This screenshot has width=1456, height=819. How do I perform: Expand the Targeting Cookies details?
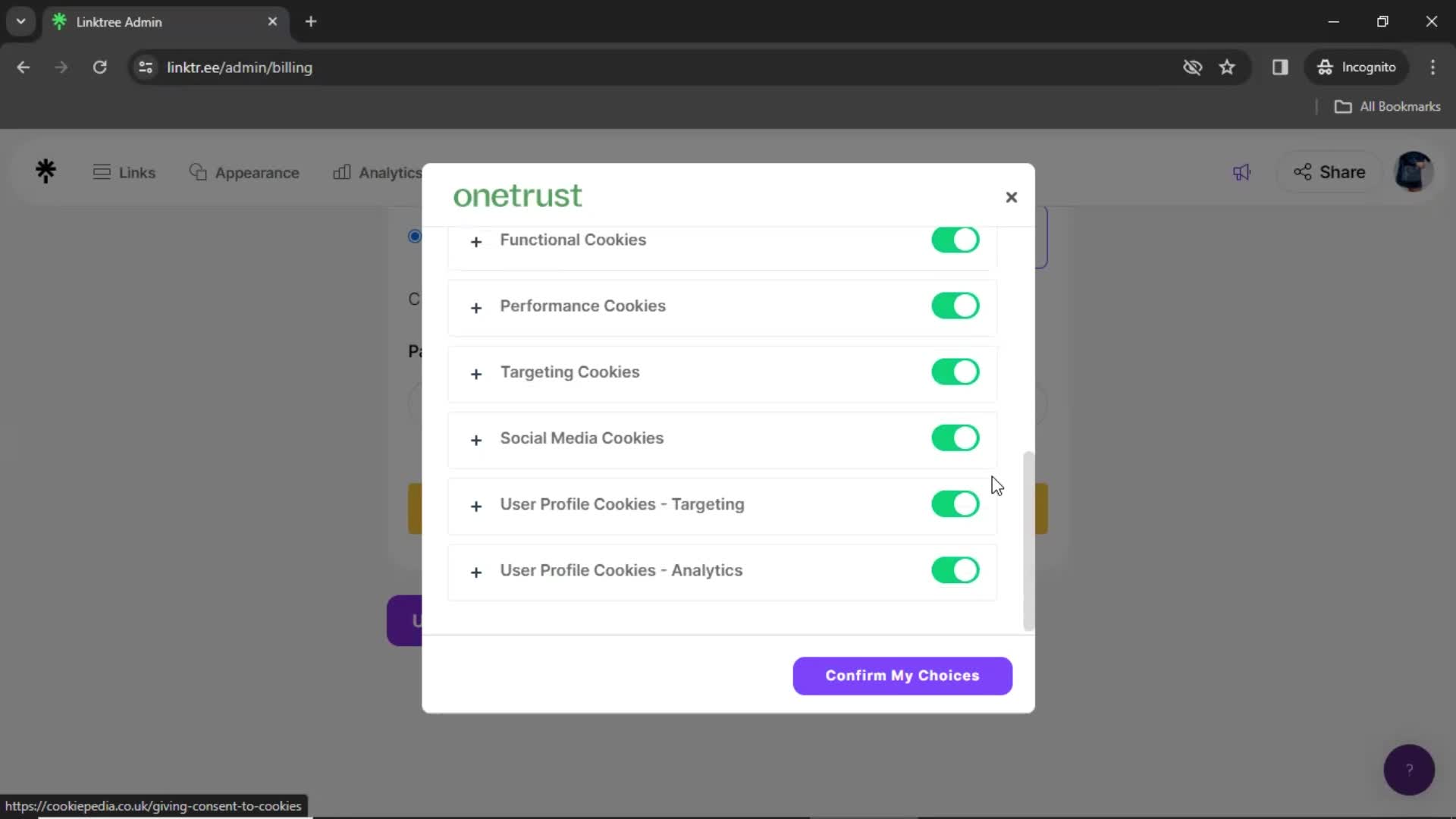[x=477, y=372]
